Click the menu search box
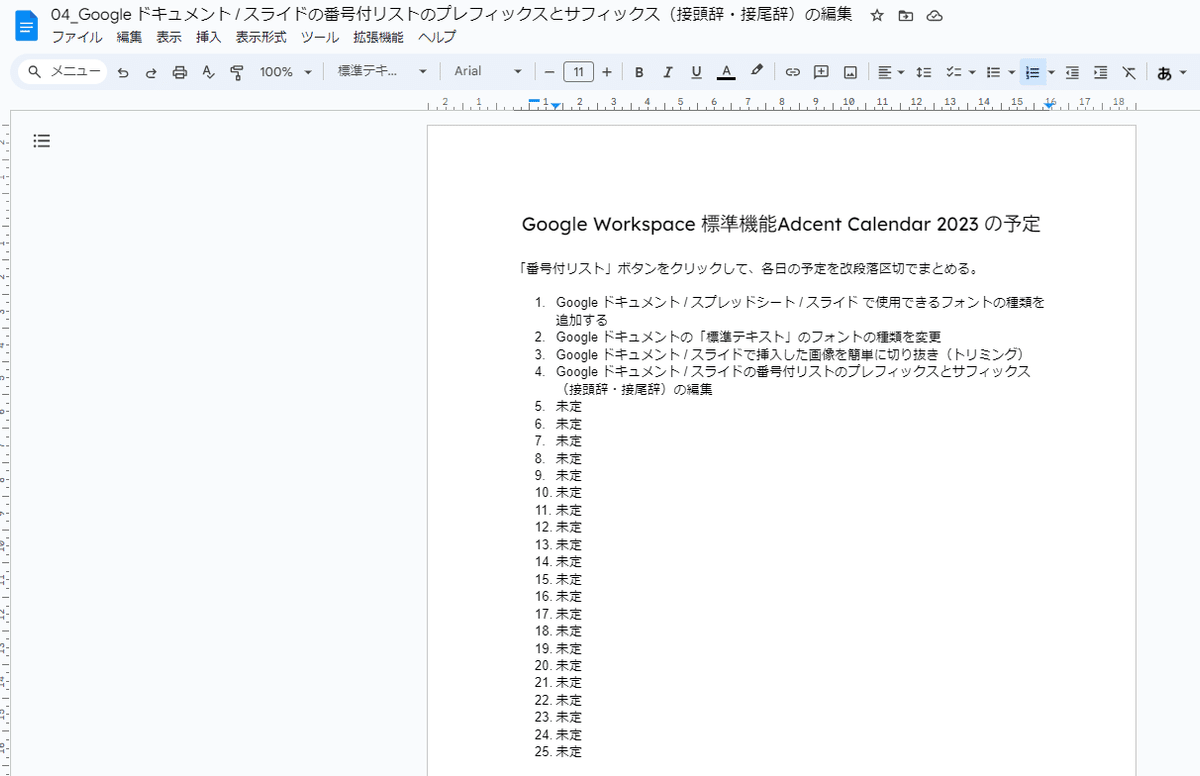The image size is (1200, 776). (x=63, y=72)
